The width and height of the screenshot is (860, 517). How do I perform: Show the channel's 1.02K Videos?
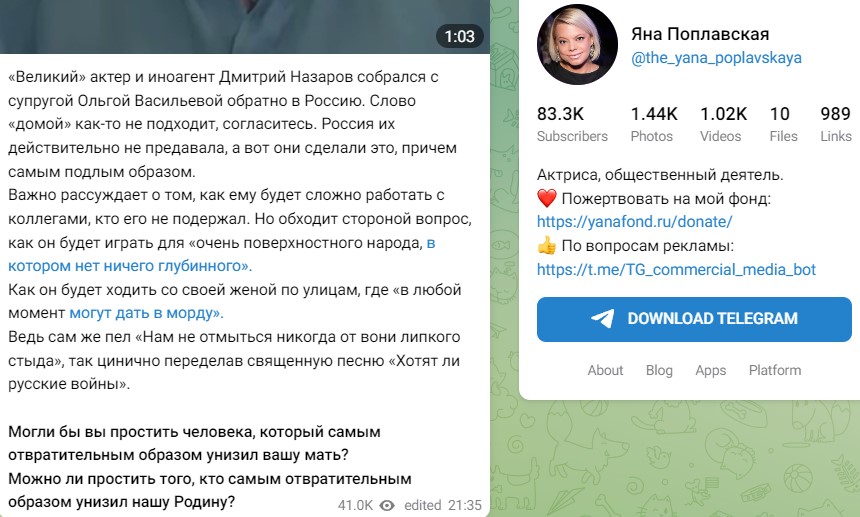click(723, 124)
